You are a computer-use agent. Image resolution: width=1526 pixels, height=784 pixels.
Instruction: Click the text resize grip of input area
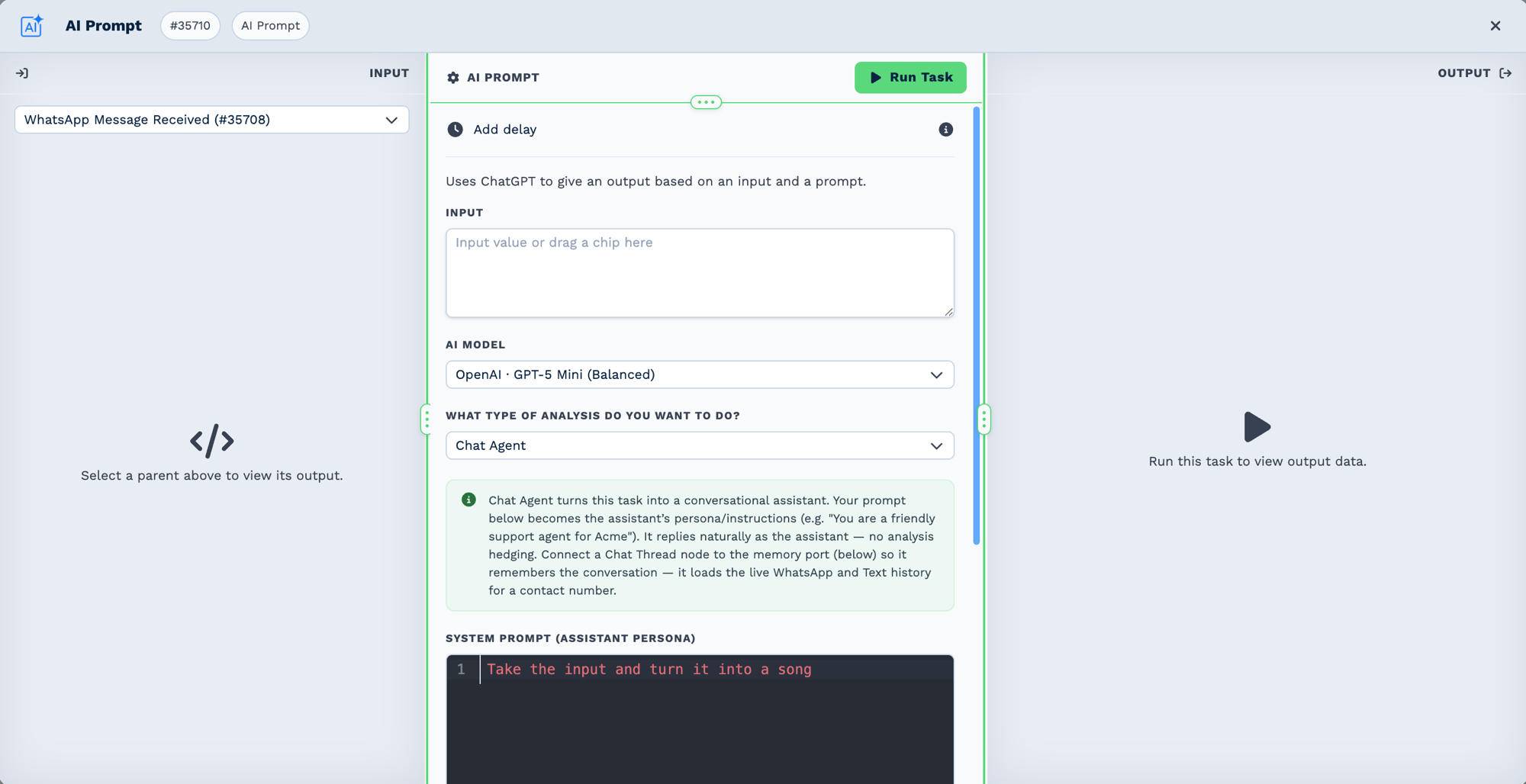click(x=948, y=311)
